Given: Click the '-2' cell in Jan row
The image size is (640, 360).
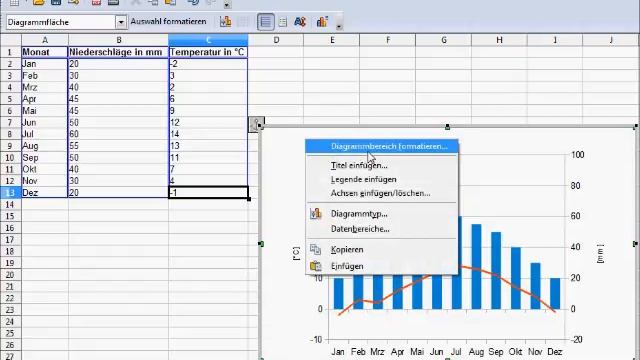Looking at the screenshot, I should coord(208,64).
